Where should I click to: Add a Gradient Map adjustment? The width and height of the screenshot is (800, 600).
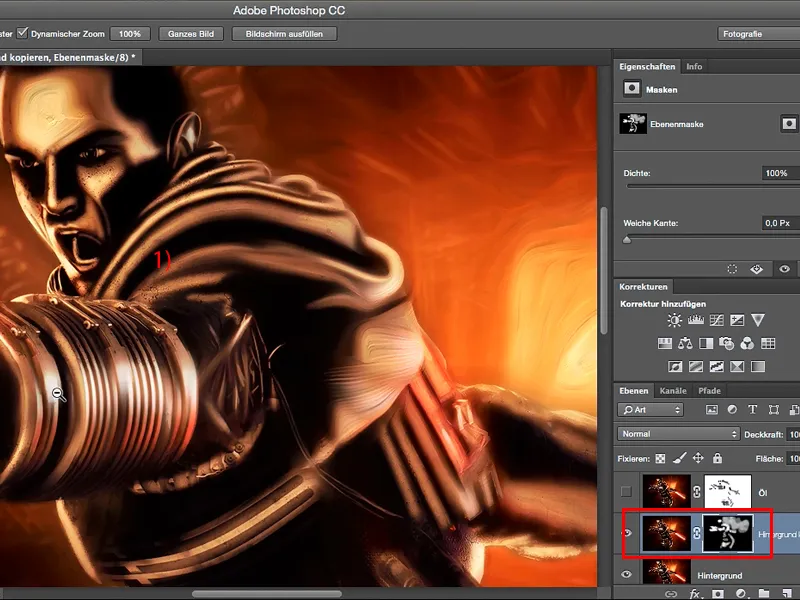click(758, 366)
